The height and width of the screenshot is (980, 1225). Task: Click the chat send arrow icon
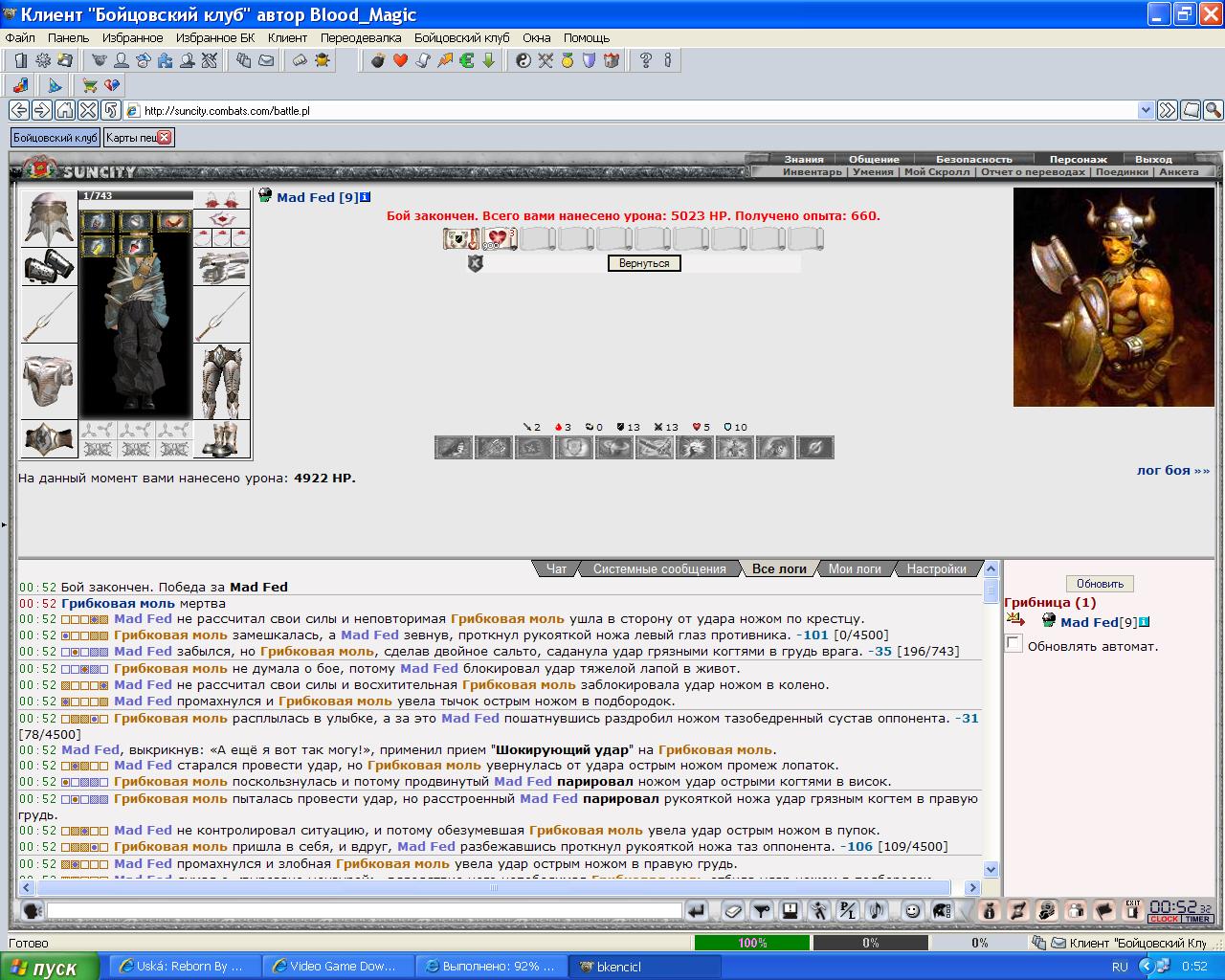point(697,910)
